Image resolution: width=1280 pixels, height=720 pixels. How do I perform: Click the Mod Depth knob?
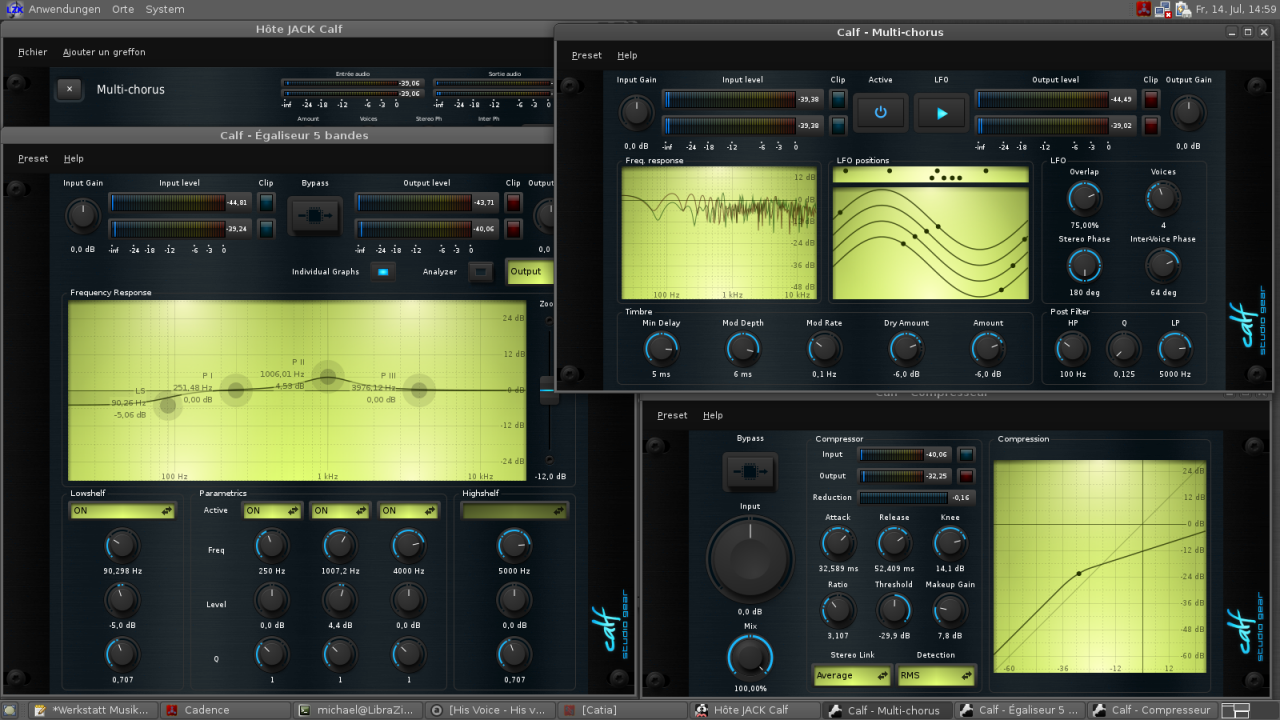tap(743, 348)
